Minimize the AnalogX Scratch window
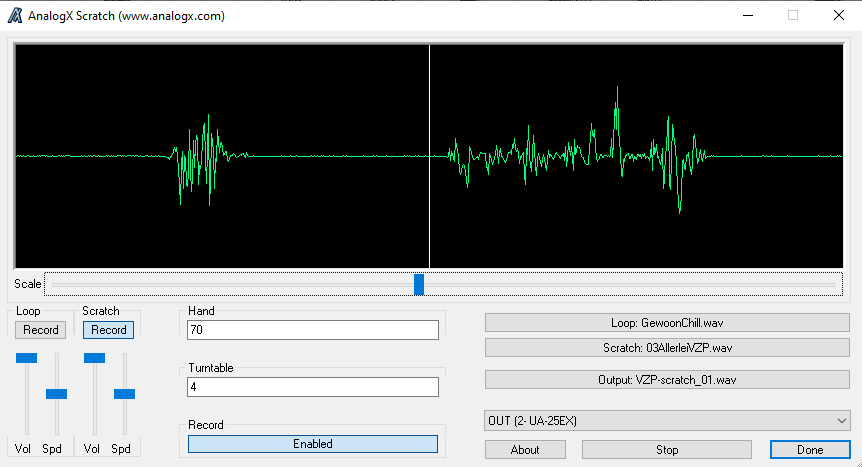Viewport: 862px width, 467px height. coord(746,16)
